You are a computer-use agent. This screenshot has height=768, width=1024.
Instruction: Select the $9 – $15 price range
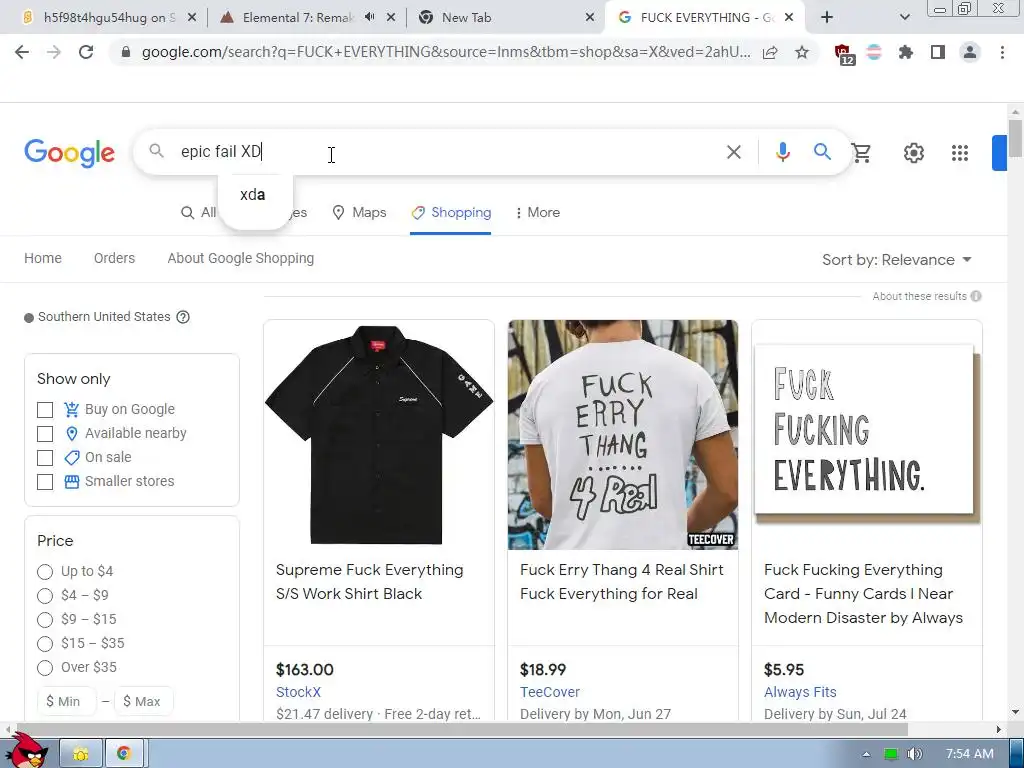point(45,620)
